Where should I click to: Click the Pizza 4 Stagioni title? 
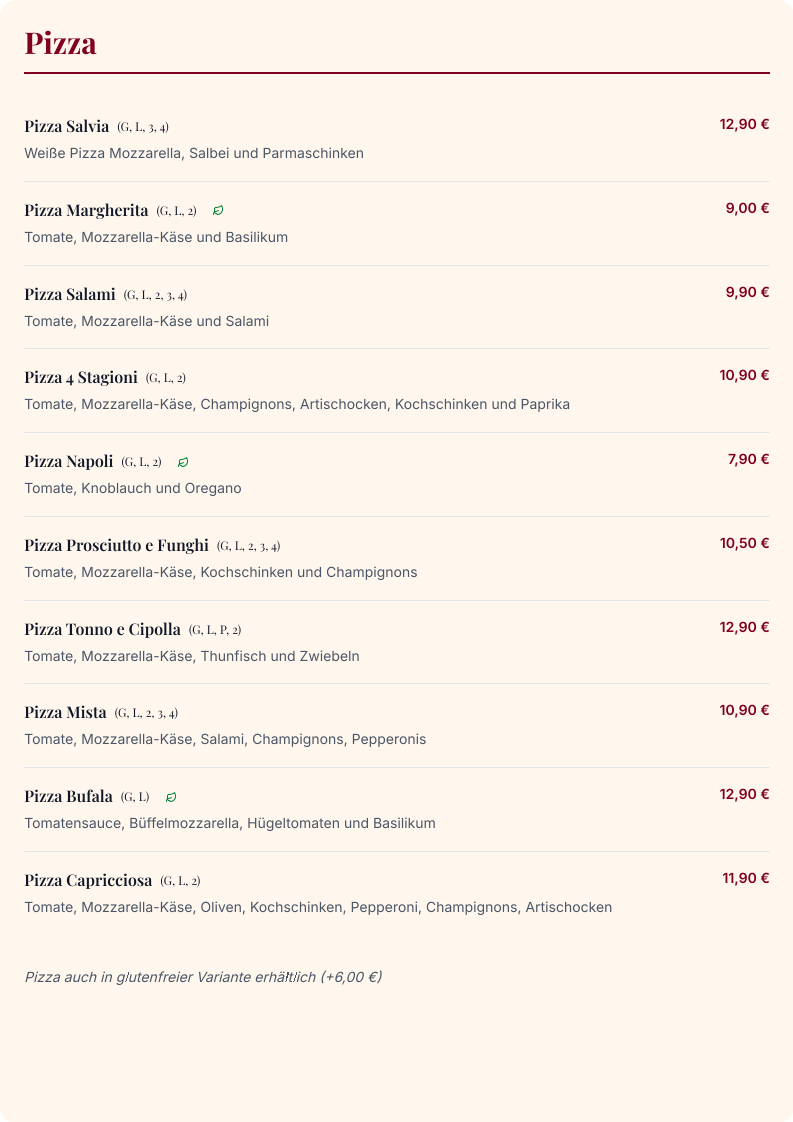click(81, 378)
